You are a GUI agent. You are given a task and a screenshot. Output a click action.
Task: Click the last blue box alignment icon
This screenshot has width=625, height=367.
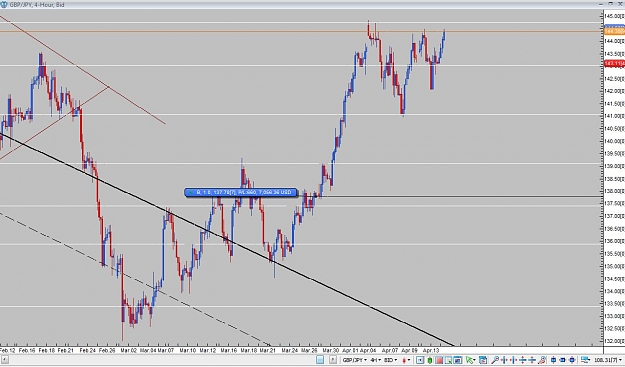[x=572, y=360]
